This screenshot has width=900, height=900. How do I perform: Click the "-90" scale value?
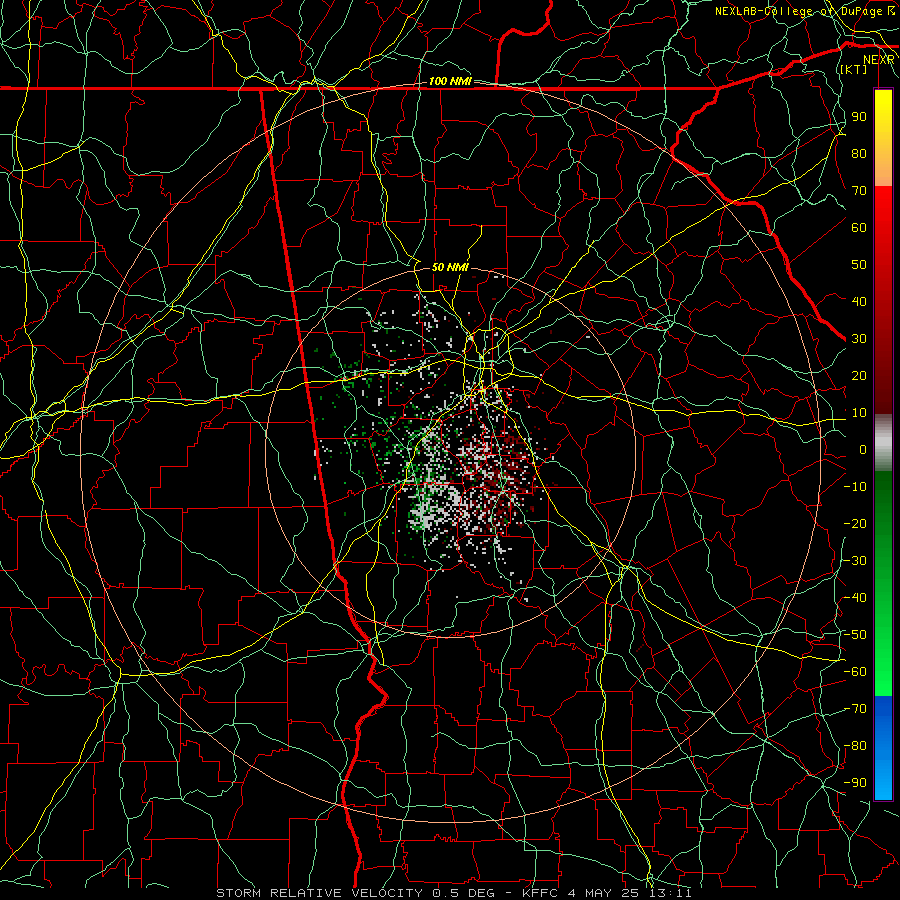tap(855, 782)
